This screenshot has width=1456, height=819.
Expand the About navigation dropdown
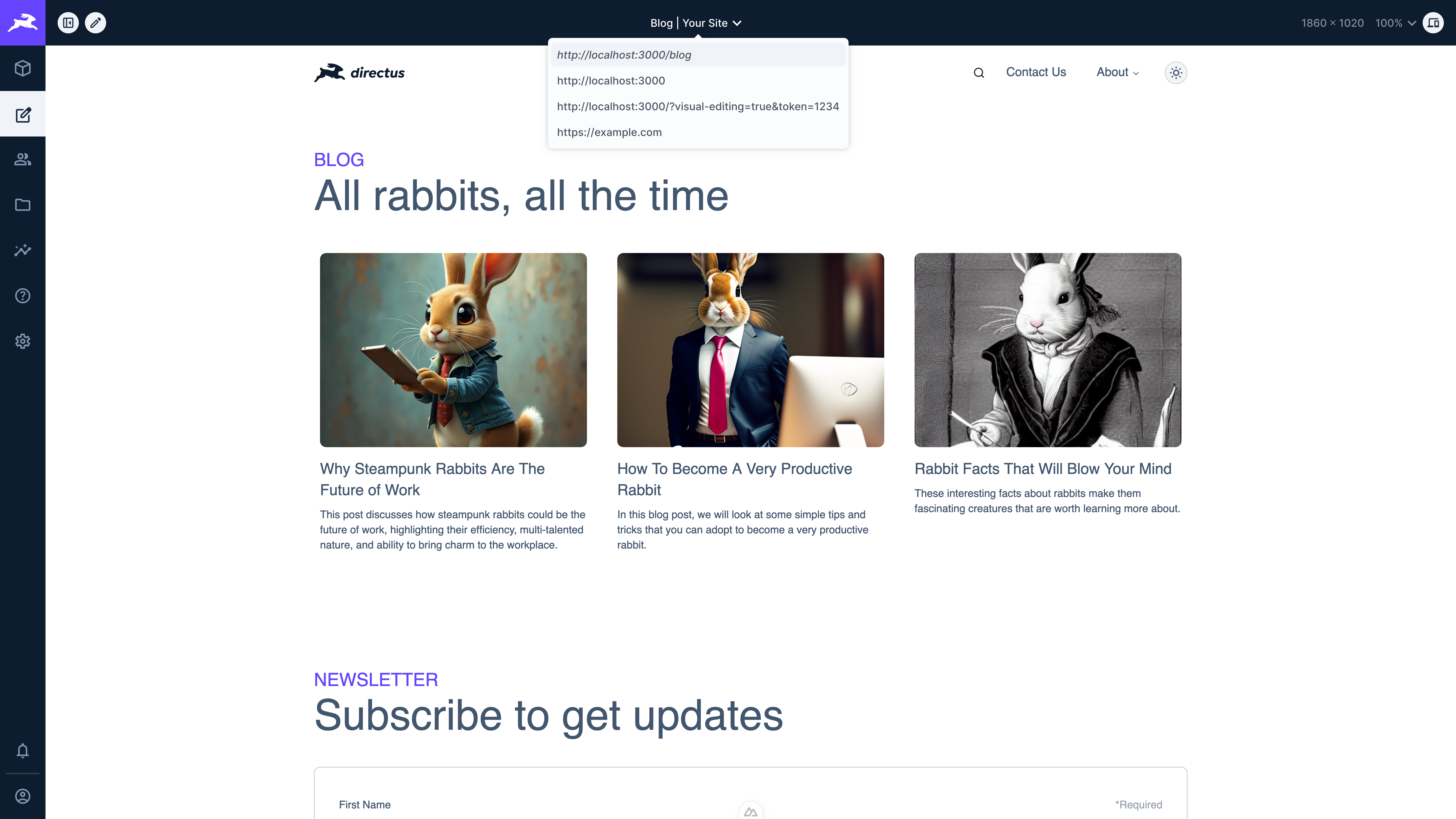tap(1117, 72)
